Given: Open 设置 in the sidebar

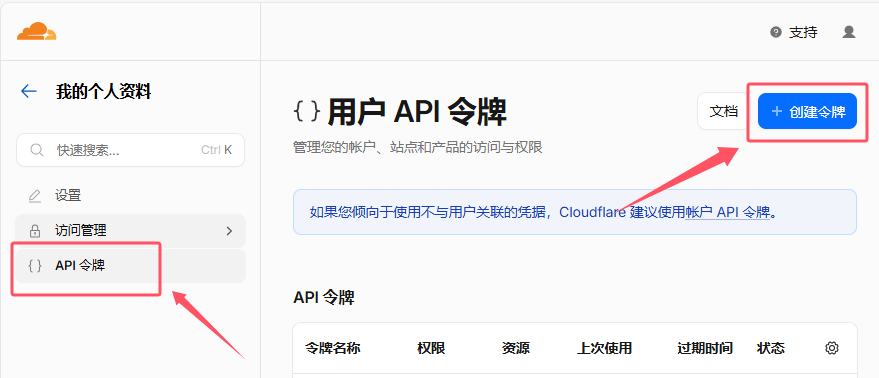Looking at the screenshot, I should (130, 196).
